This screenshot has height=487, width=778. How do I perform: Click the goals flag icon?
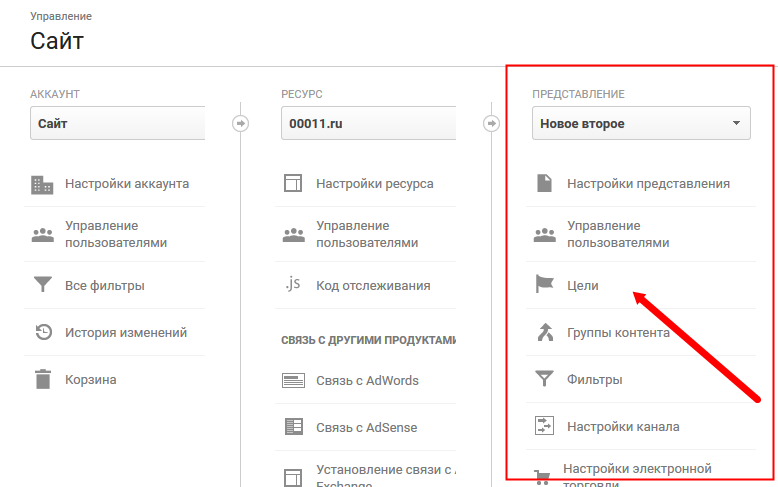[x=544, y=284]
